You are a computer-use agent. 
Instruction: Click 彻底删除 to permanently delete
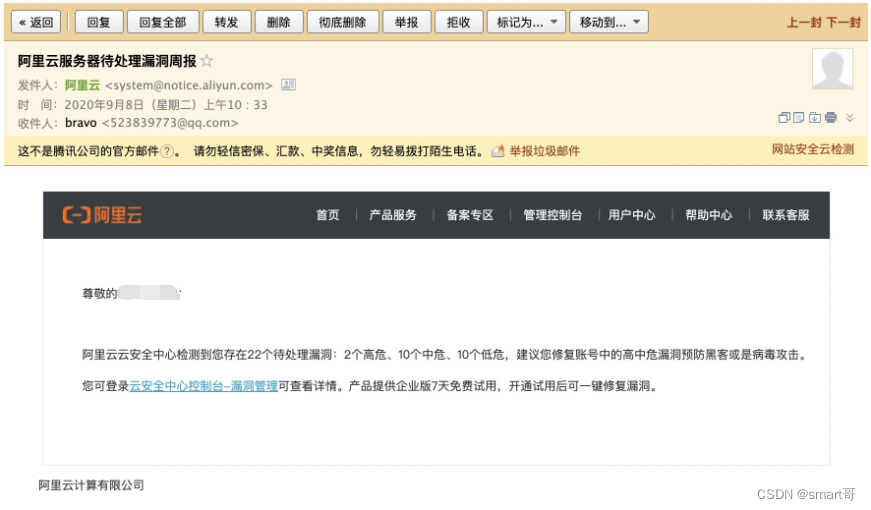[343, 22]
